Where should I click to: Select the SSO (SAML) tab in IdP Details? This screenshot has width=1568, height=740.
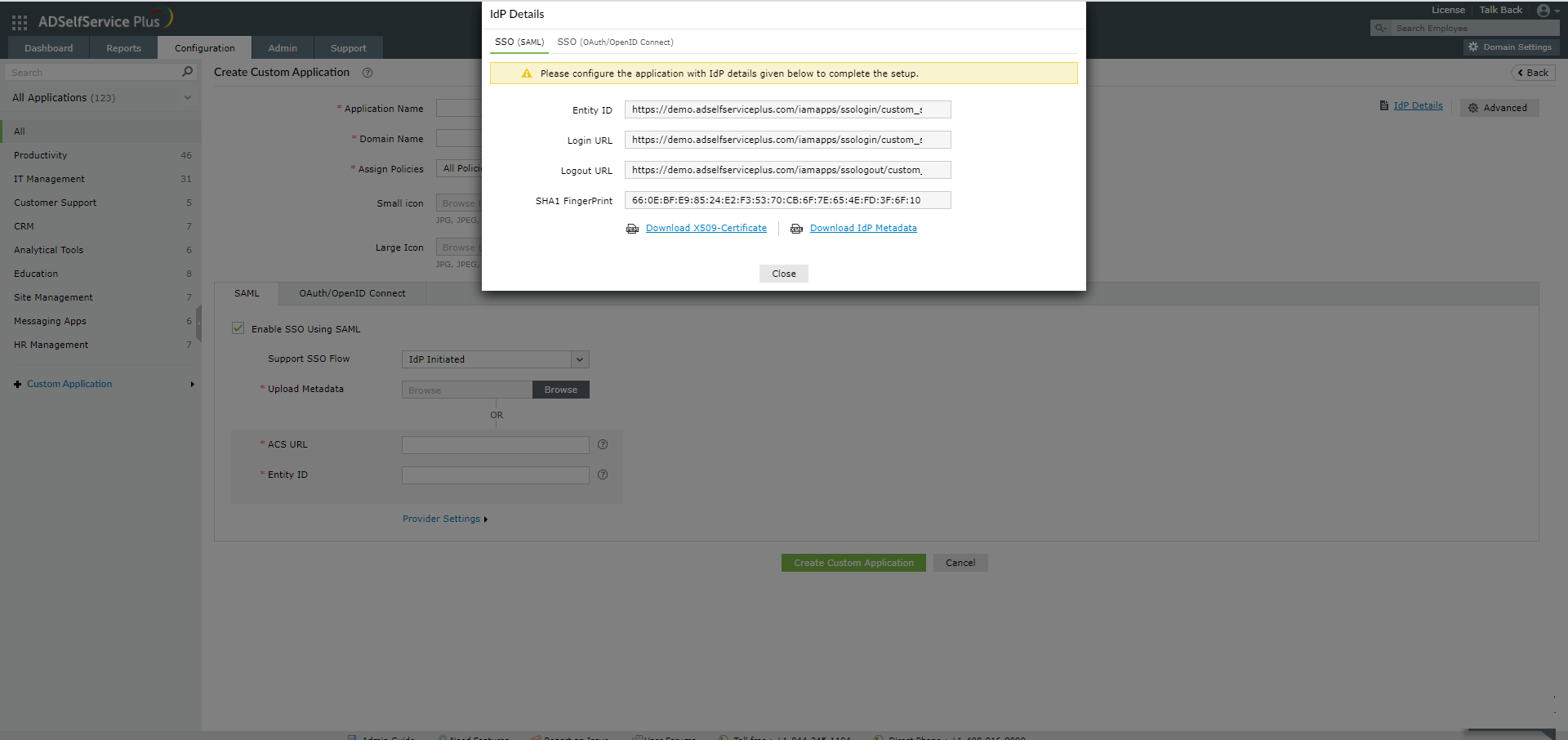tap(519, 42)
